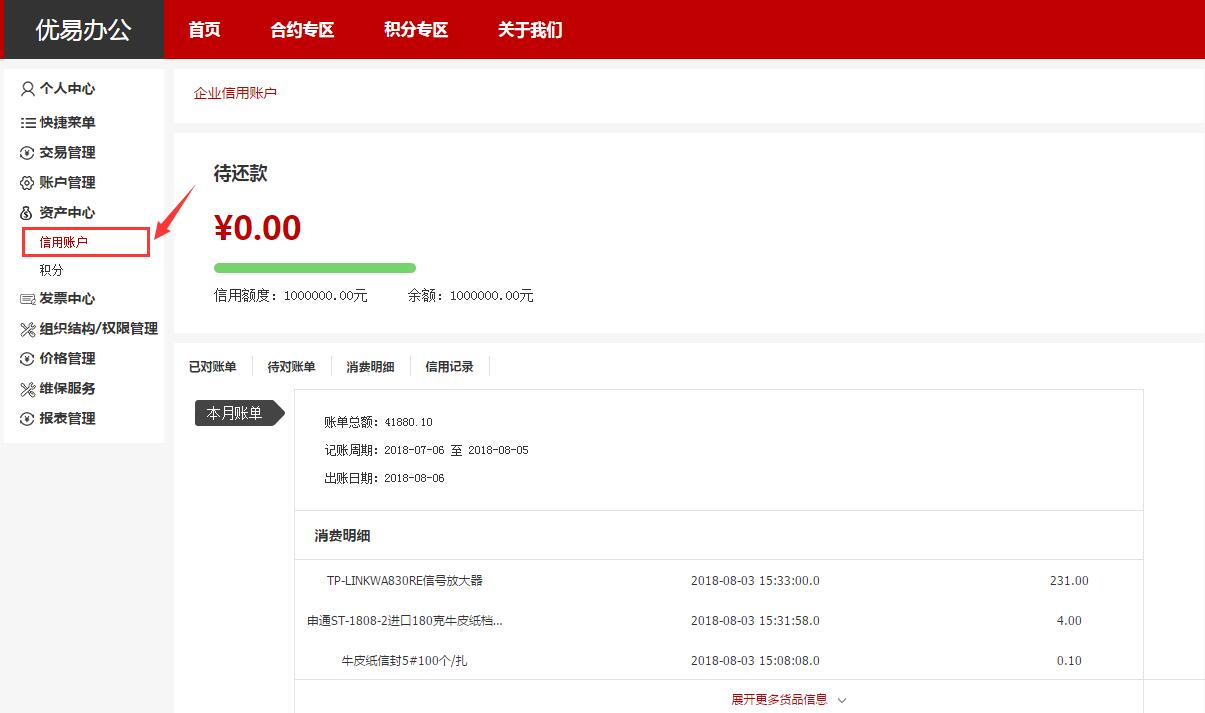Image resolution: width=1205 pixels, height=713 pixels.
Task: Open 合约专区 in top navigation
Action: [x=302, y=30]
